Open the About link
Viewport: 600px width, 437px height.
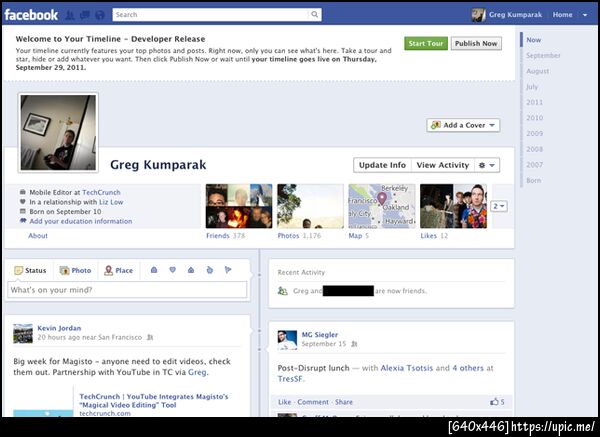38,236
